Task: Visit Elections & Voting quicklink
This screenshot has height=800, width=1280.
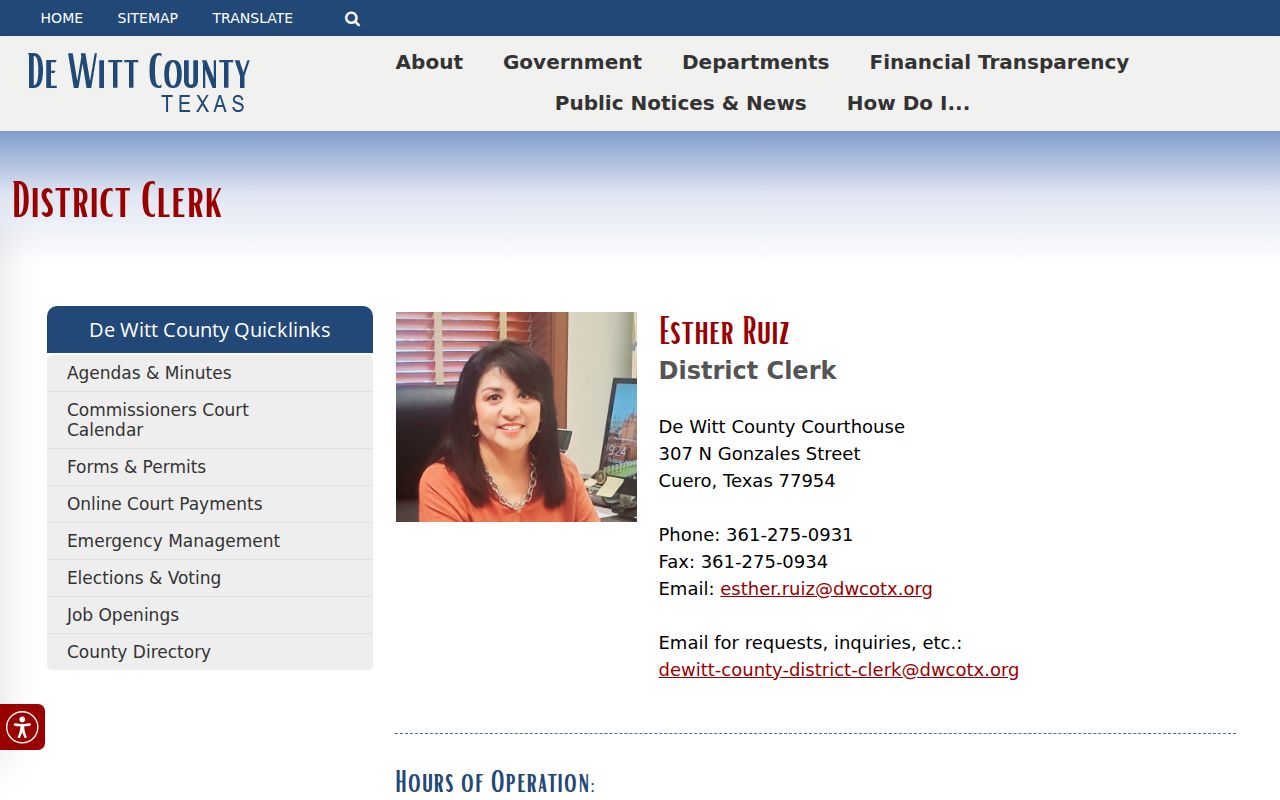Action: pyautogui.click(x=210, y=578)
